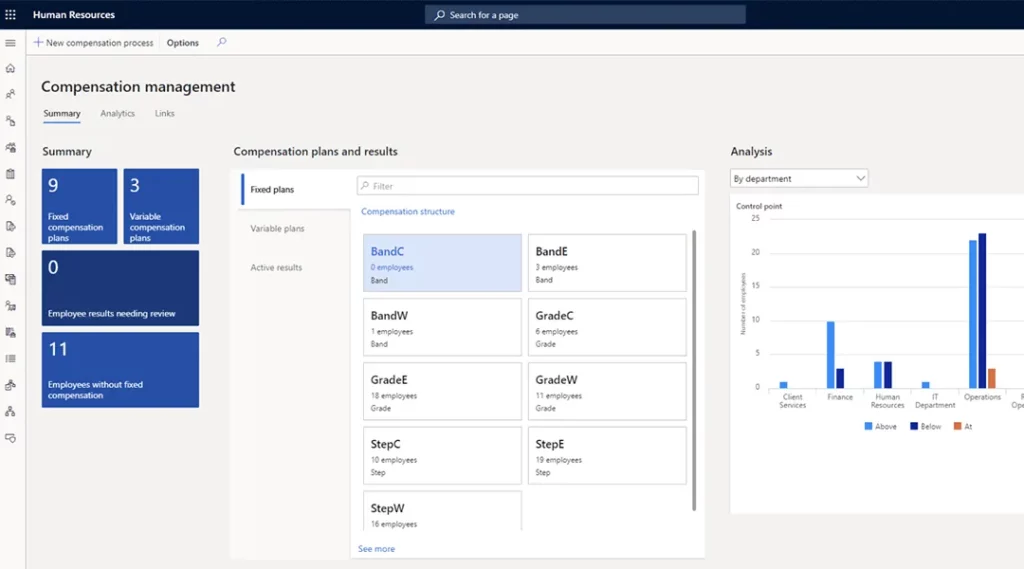Open the clipboard icon in sidebar

point(10,174)
